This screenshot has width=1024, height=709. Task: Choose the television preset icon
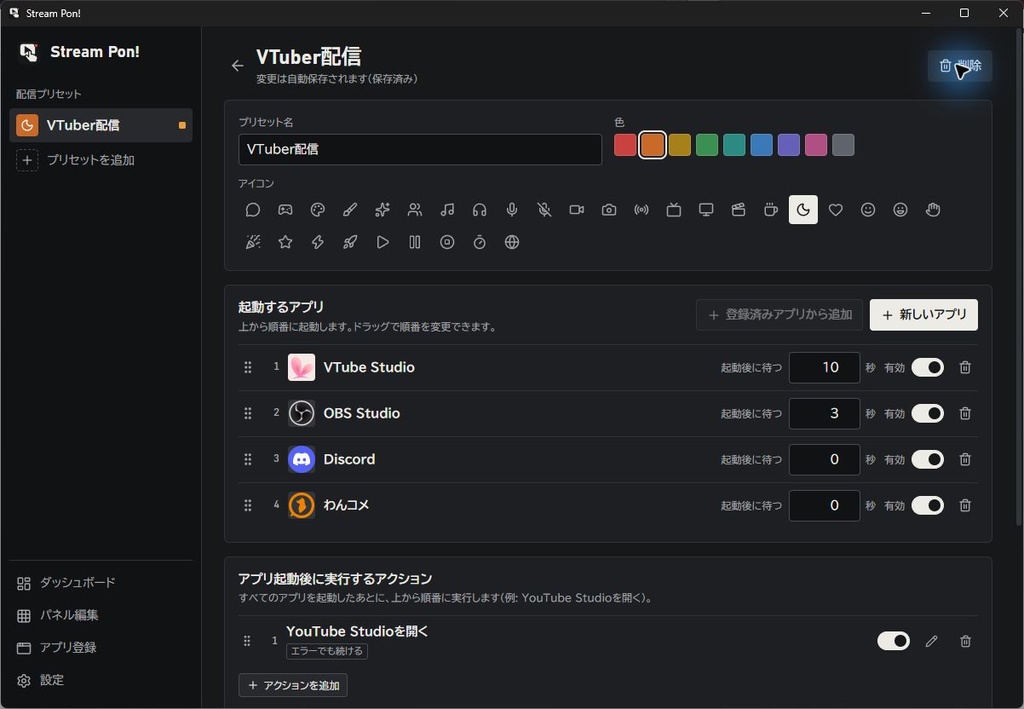click(674, 210)
